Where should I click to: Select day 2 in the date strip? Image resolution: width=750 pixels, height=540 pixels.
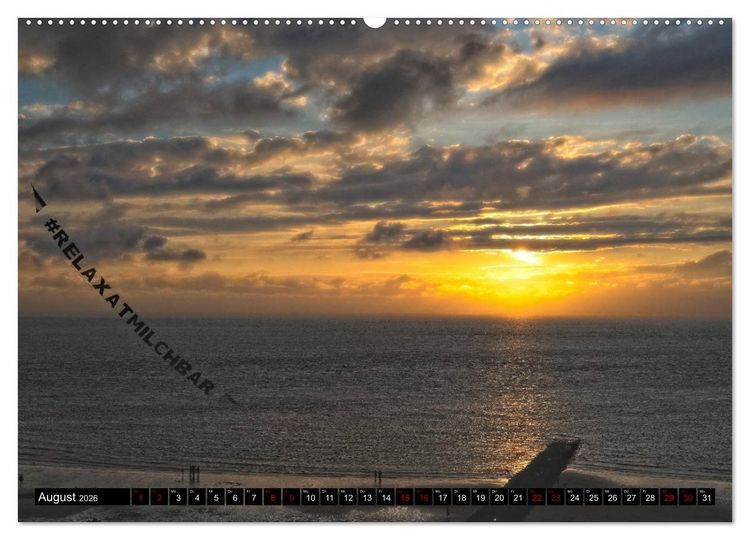(159, 497)
